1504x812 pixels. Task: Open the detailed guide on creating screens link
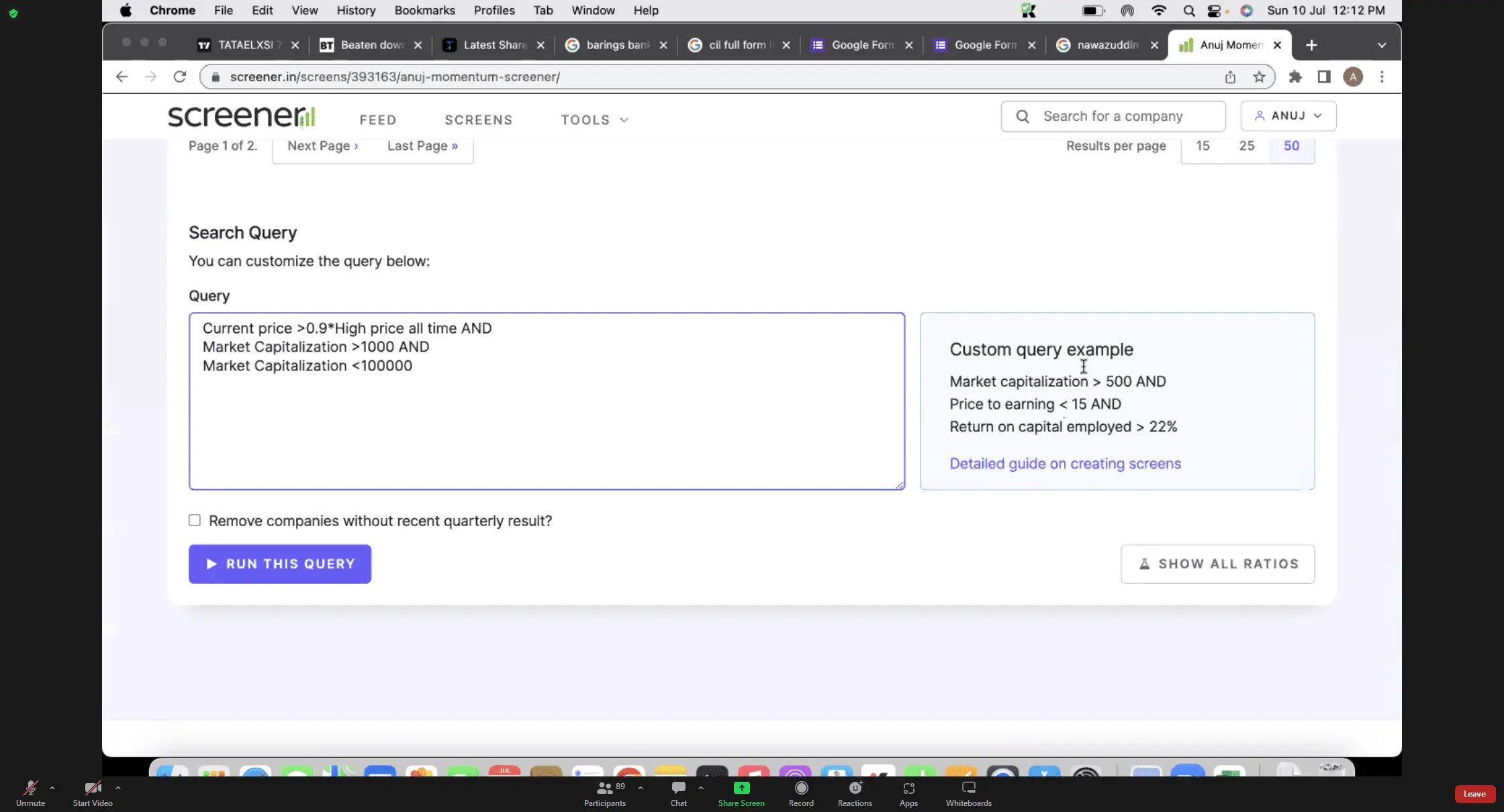(1065, 464)
